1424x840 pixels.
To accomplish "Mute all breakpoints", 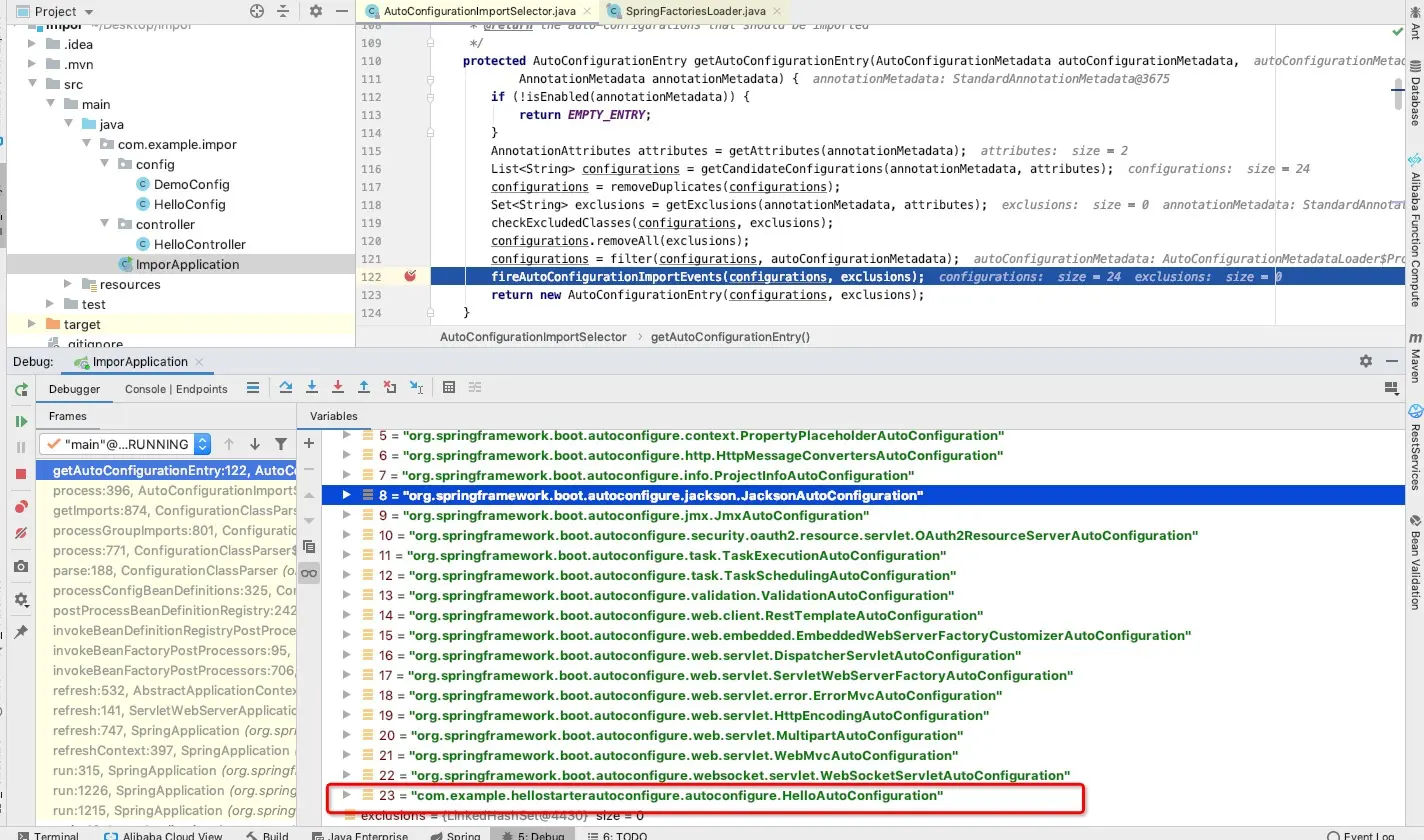I will click(x=21, y=533).
